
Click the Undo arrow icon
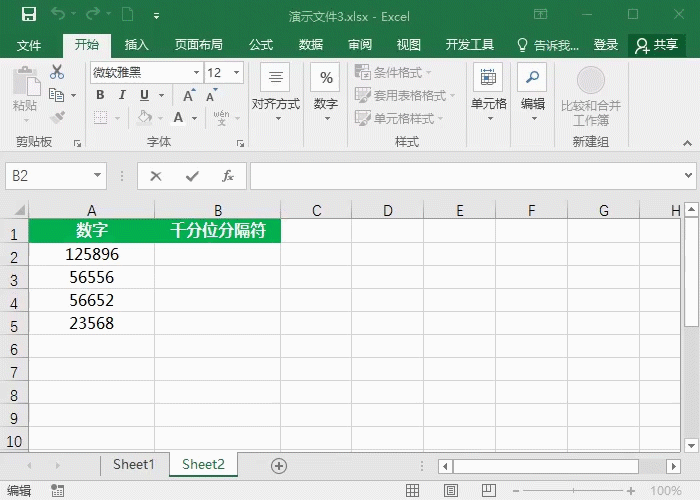click(58, 14)
